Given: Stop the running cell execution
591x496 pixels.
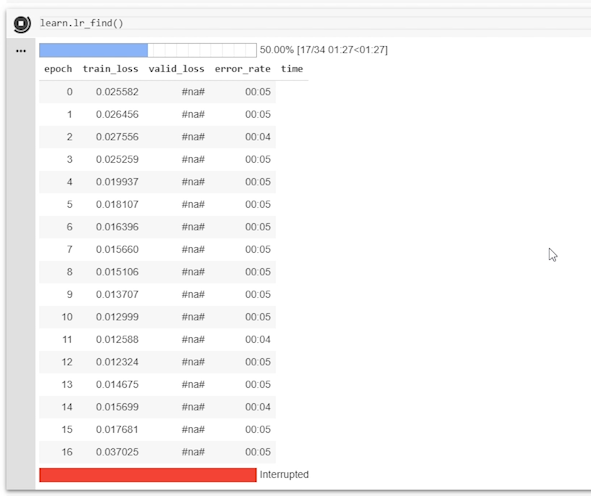Looking at the screenshot, I should coord(22,24).
